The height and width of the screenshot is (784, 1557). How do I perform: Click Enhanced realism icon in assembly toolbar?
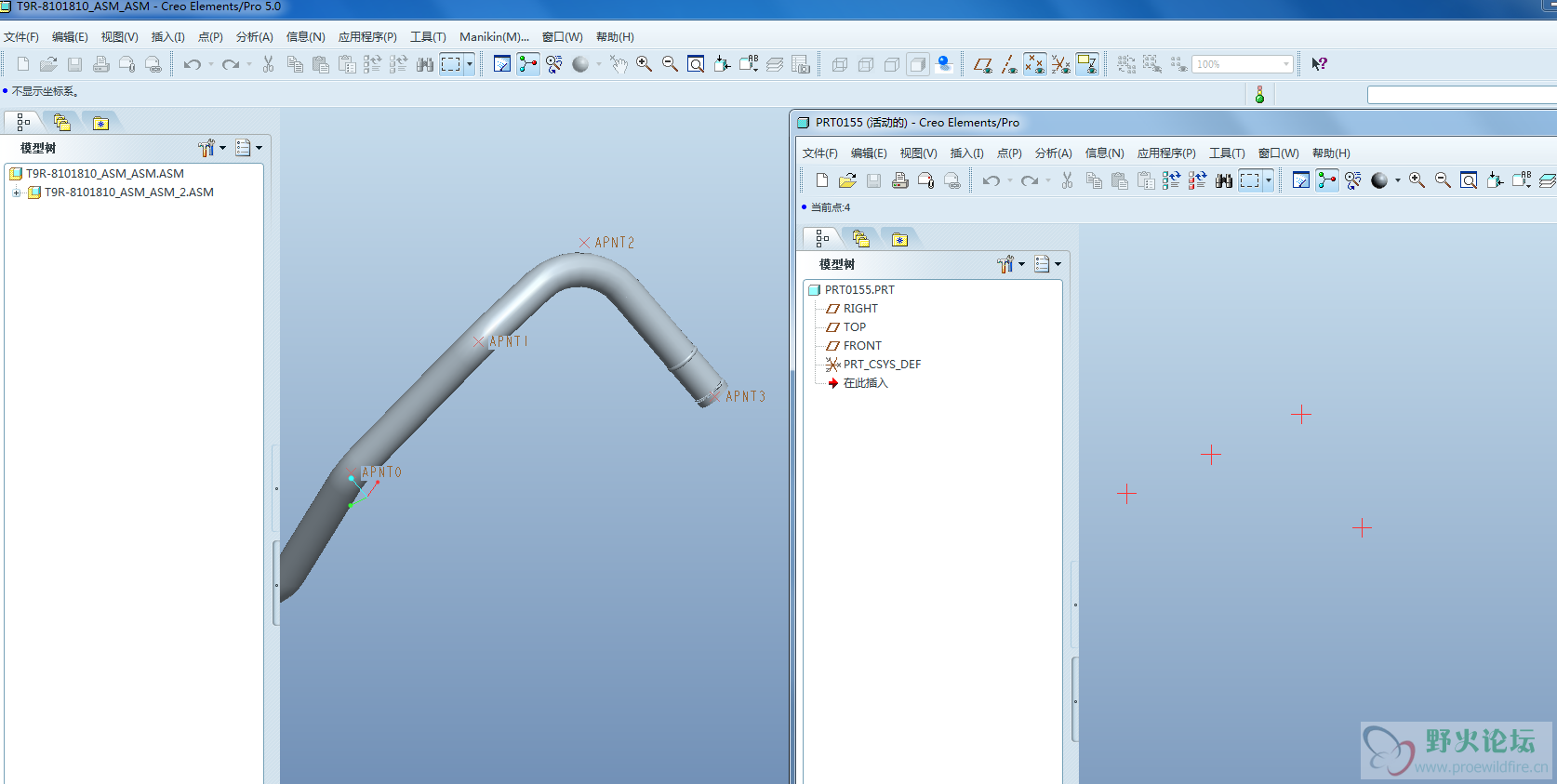(x=944, y=64)
